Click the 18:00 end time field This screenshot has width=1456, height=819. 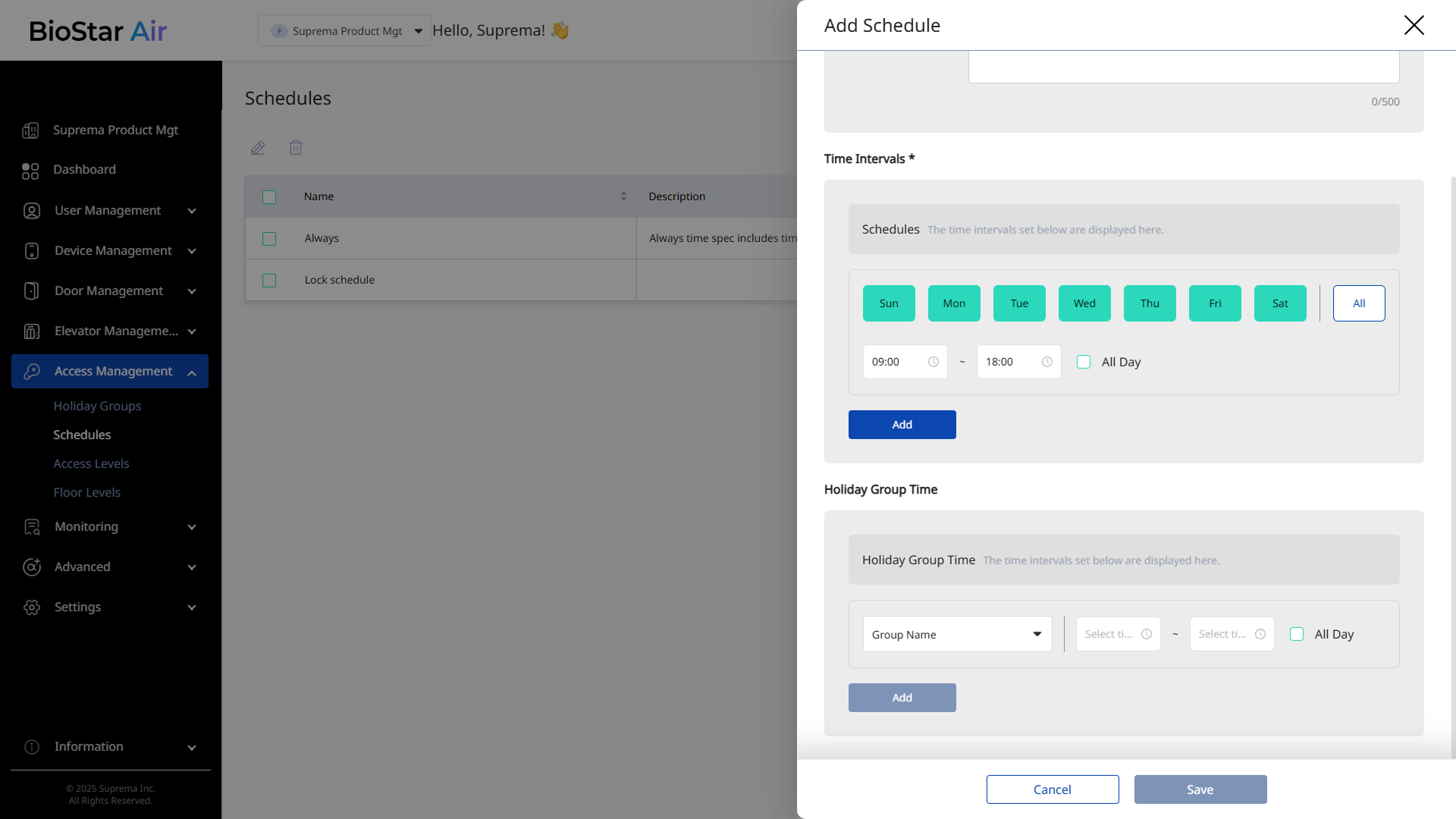(x=1009, y=362)
